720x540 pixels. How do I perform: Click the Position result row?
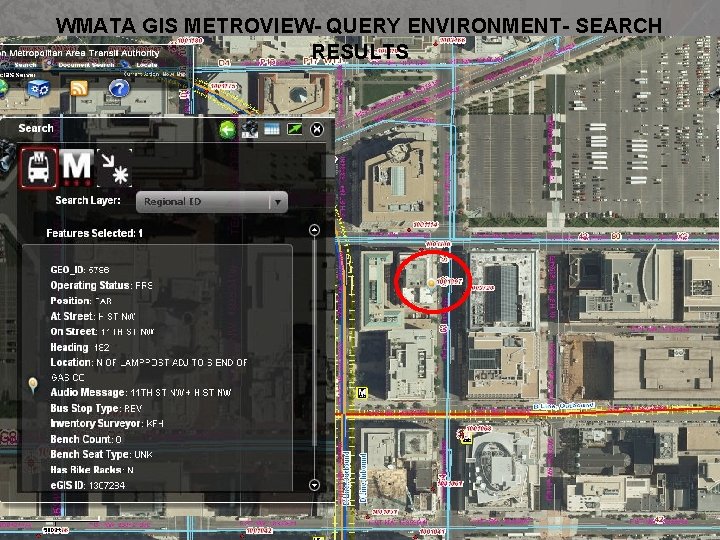coord(81,301)
